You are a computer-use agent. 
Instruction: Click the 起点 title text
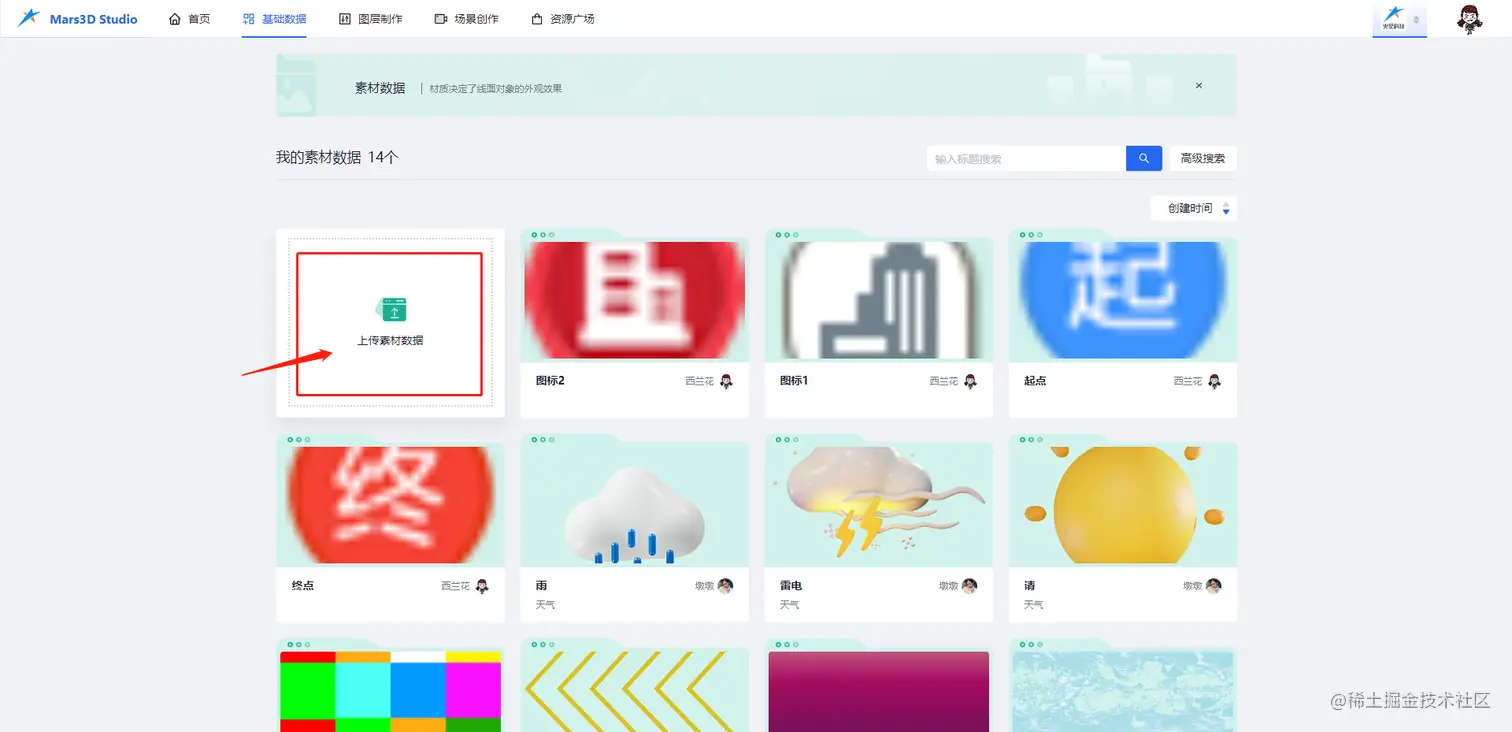tap(1035, 381)
